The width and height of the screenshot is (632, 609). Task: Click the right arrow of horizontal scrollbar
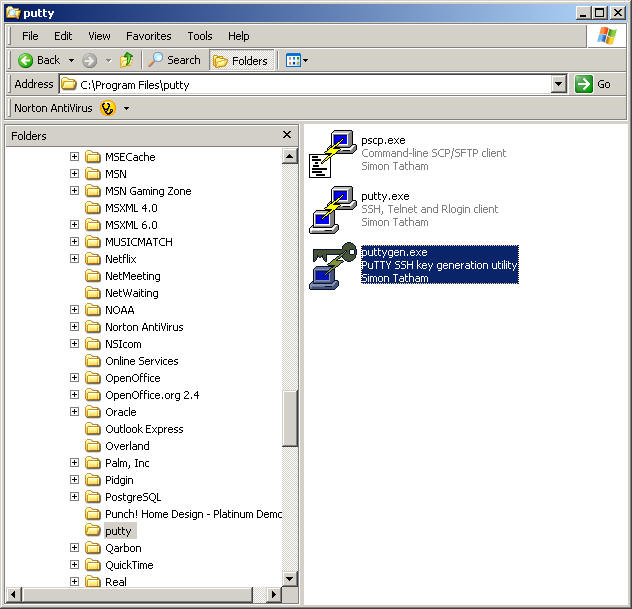point(274,594)
